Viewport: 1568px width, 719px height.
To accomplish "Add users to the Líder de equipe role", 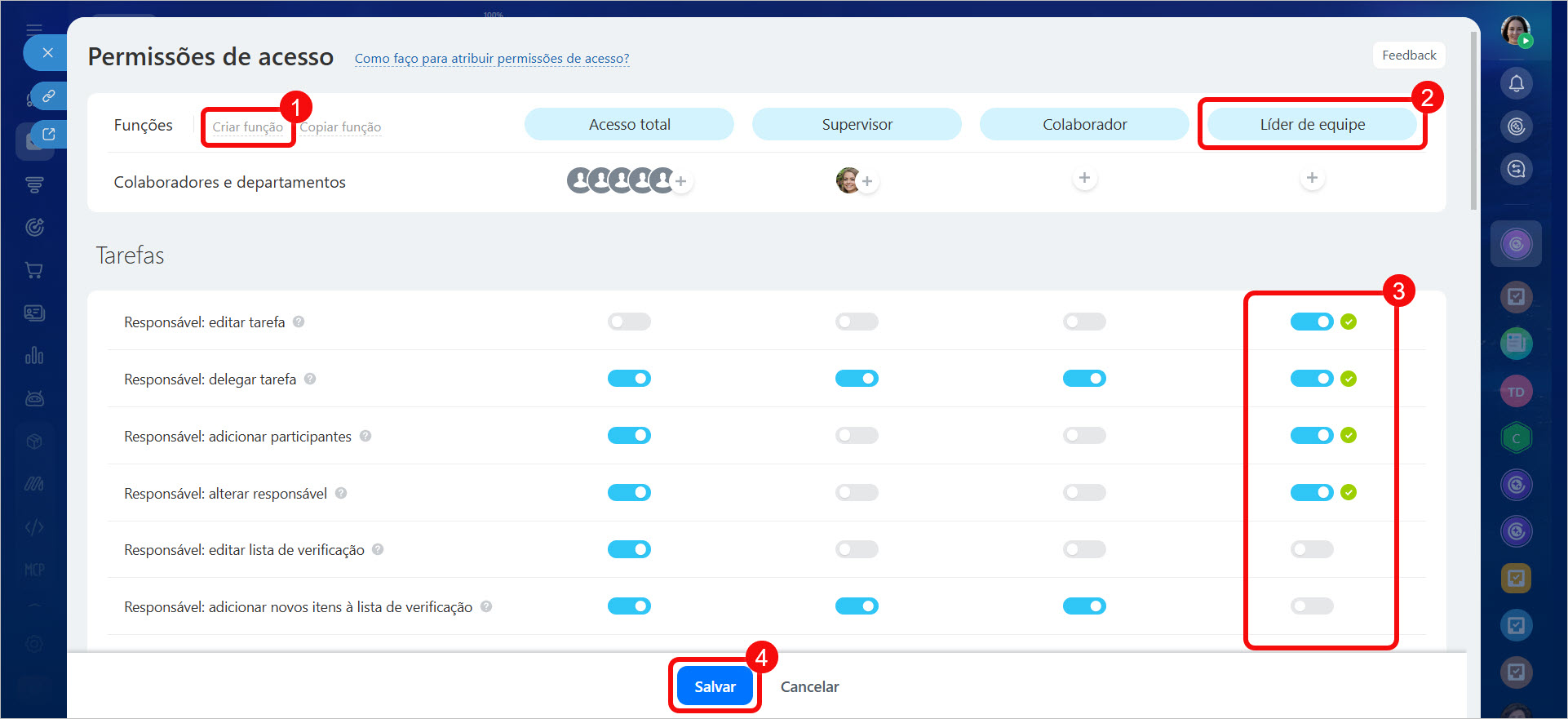I will click(1312, 178).
